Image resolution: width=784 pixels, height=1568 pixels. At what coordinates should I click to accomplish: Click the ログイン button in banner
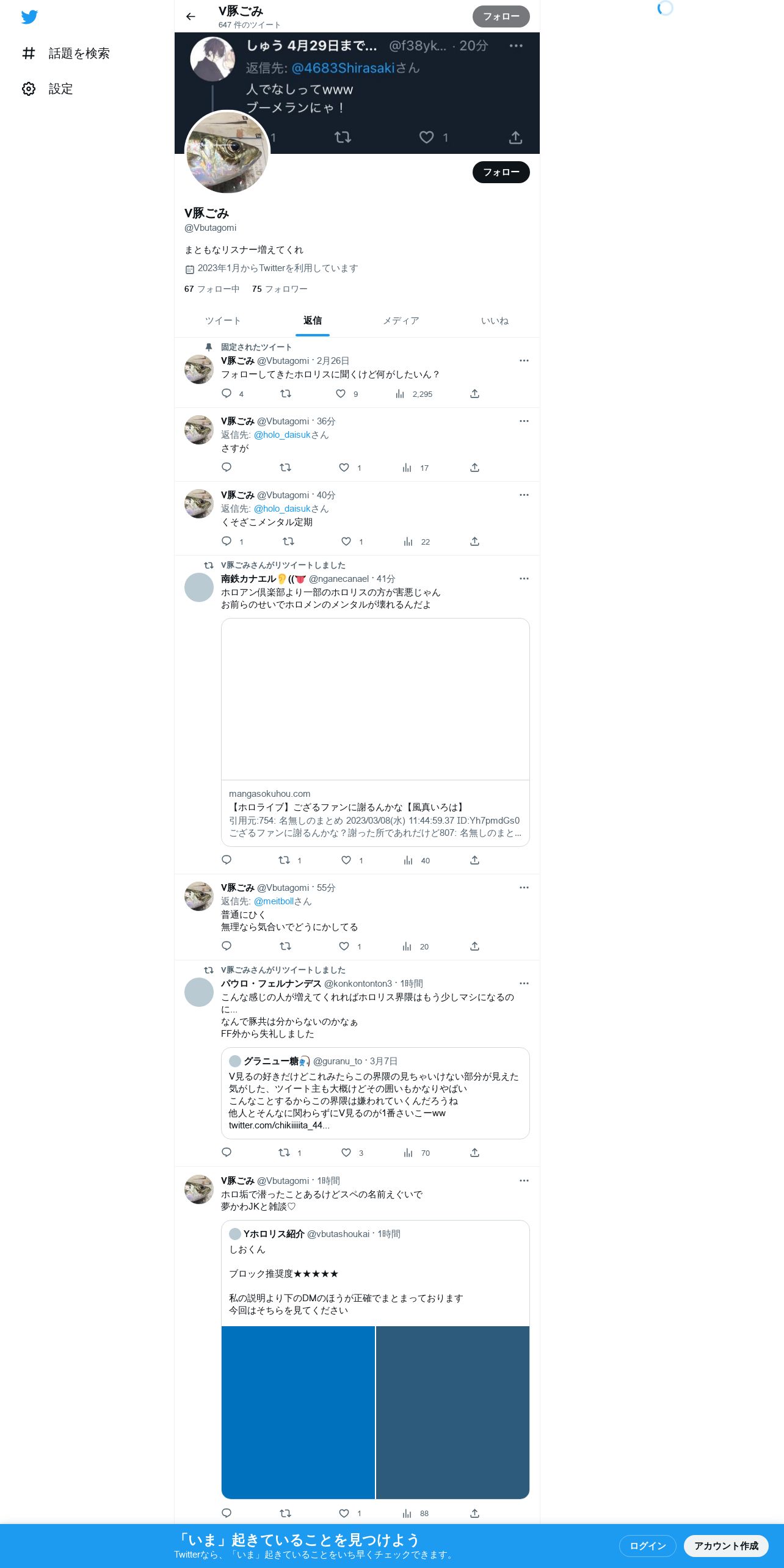[648, 1545]
